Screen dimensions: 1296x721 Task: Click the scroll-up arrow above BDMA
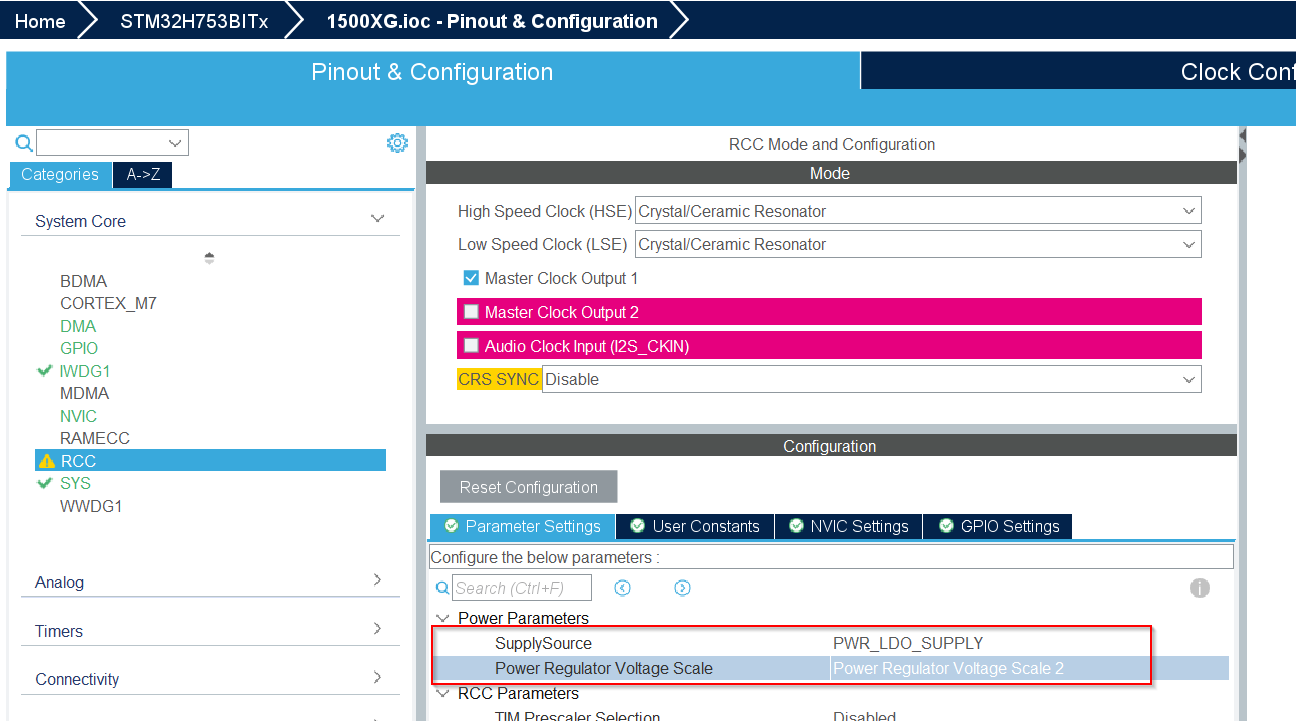[209, 256]
